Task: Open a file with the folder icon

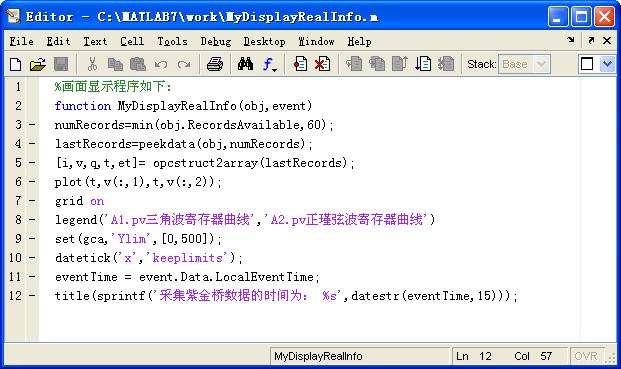Action: tap(38, 64)
